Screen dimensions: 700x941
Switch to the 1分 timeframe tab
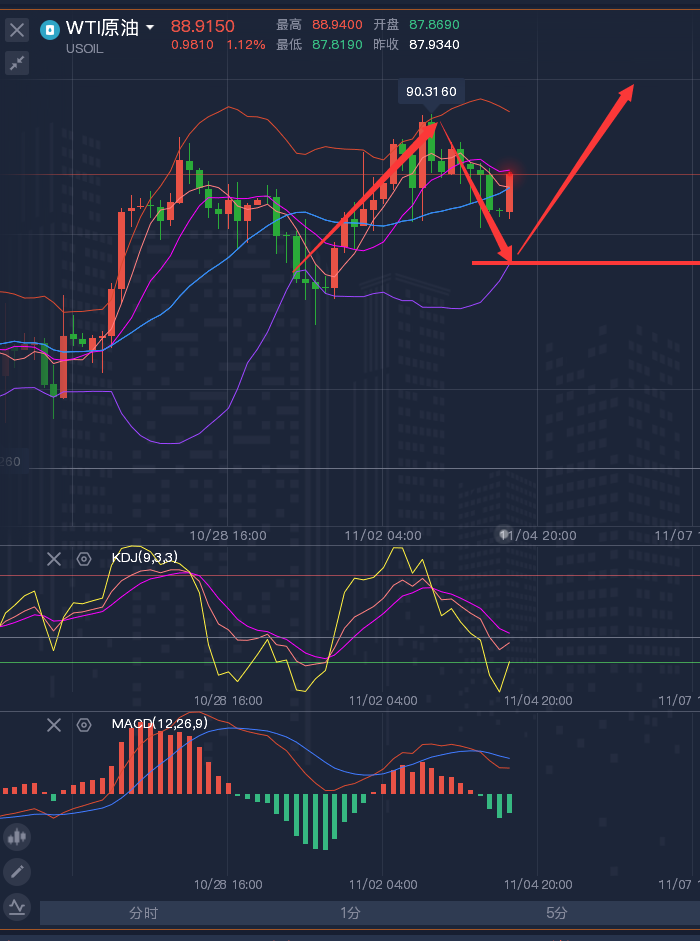350,913
